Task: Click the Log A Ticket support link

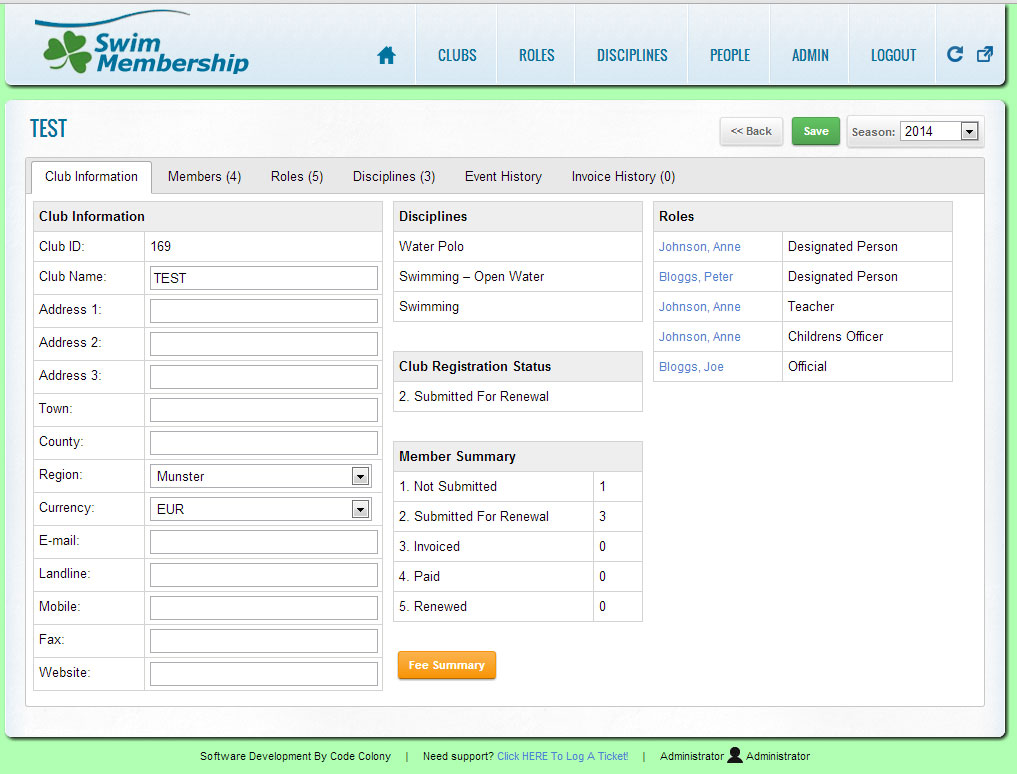Action: pyautogui.click(x=562, y=756)
